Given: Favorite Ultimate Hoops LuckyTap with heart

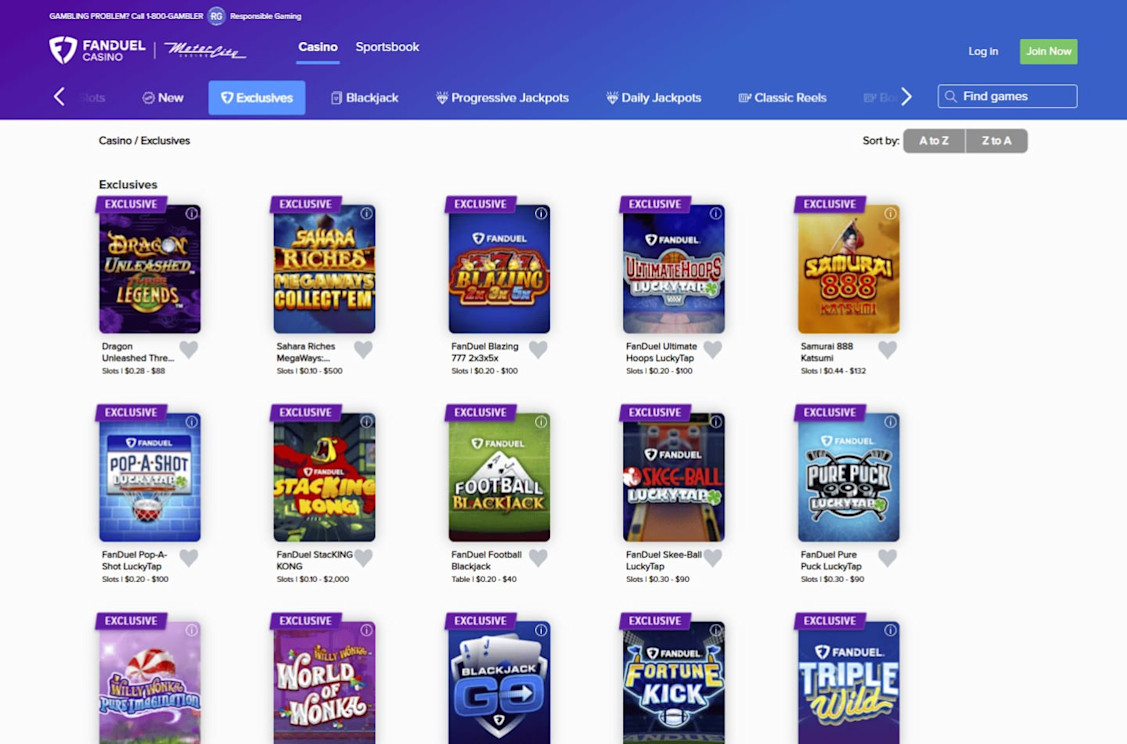Looking at the screenshot, I should [712, 349].
